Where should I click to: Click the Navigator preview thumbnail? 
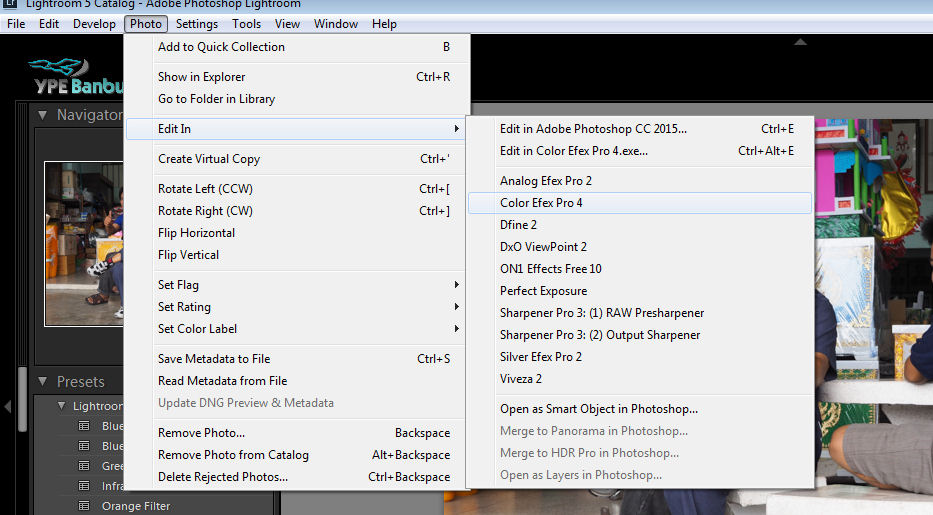click(x=84, y=243)
